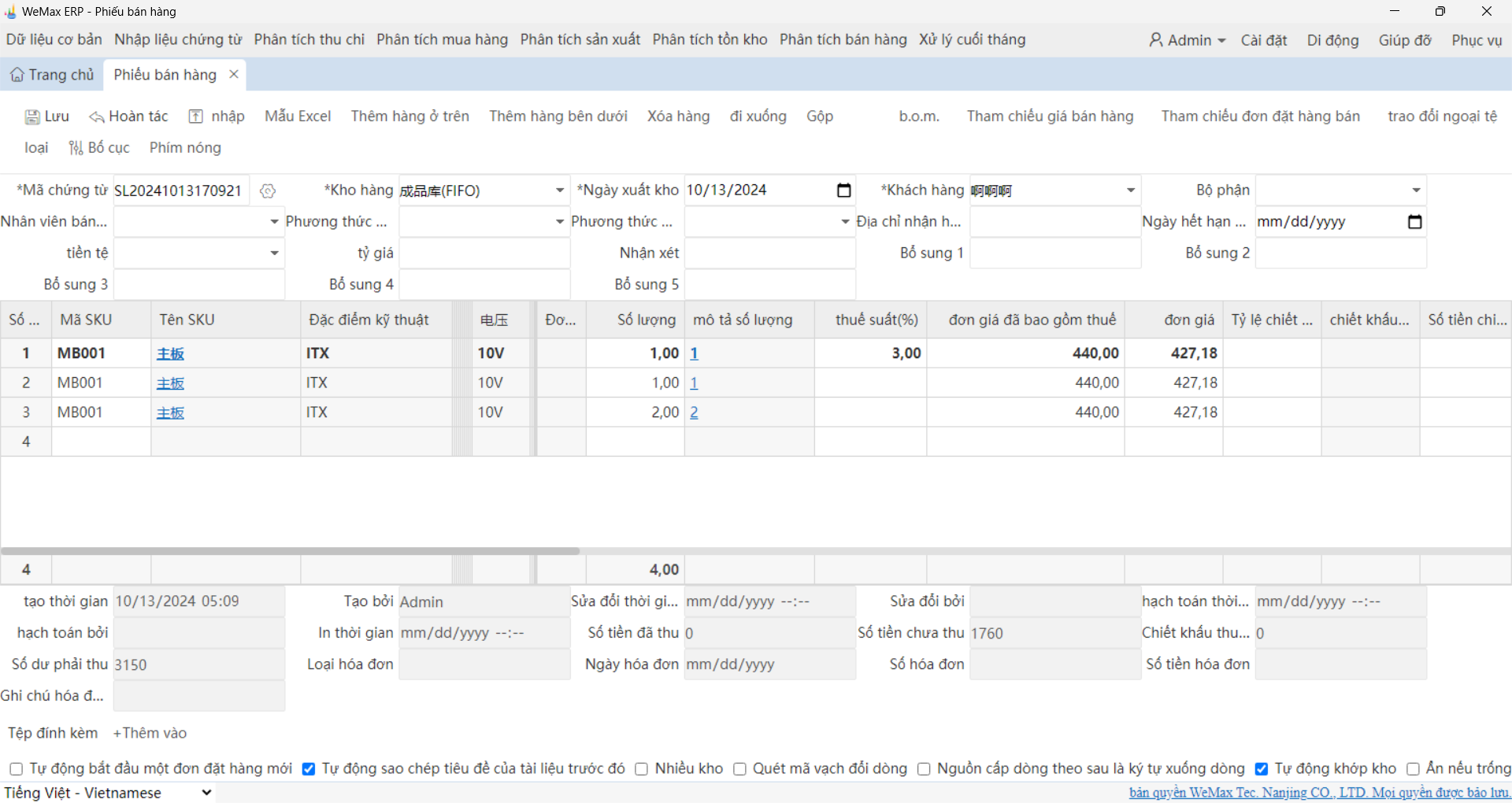Image resolution: width=1512 pixels, height=803 pixels.
Task: Click the Admin user icon
Action: tap(1155, 40)
